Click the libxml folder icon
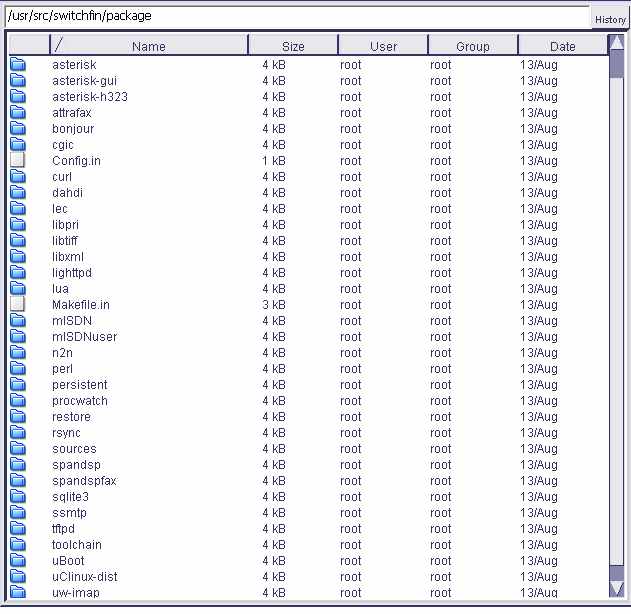 [x=18, y=256]
